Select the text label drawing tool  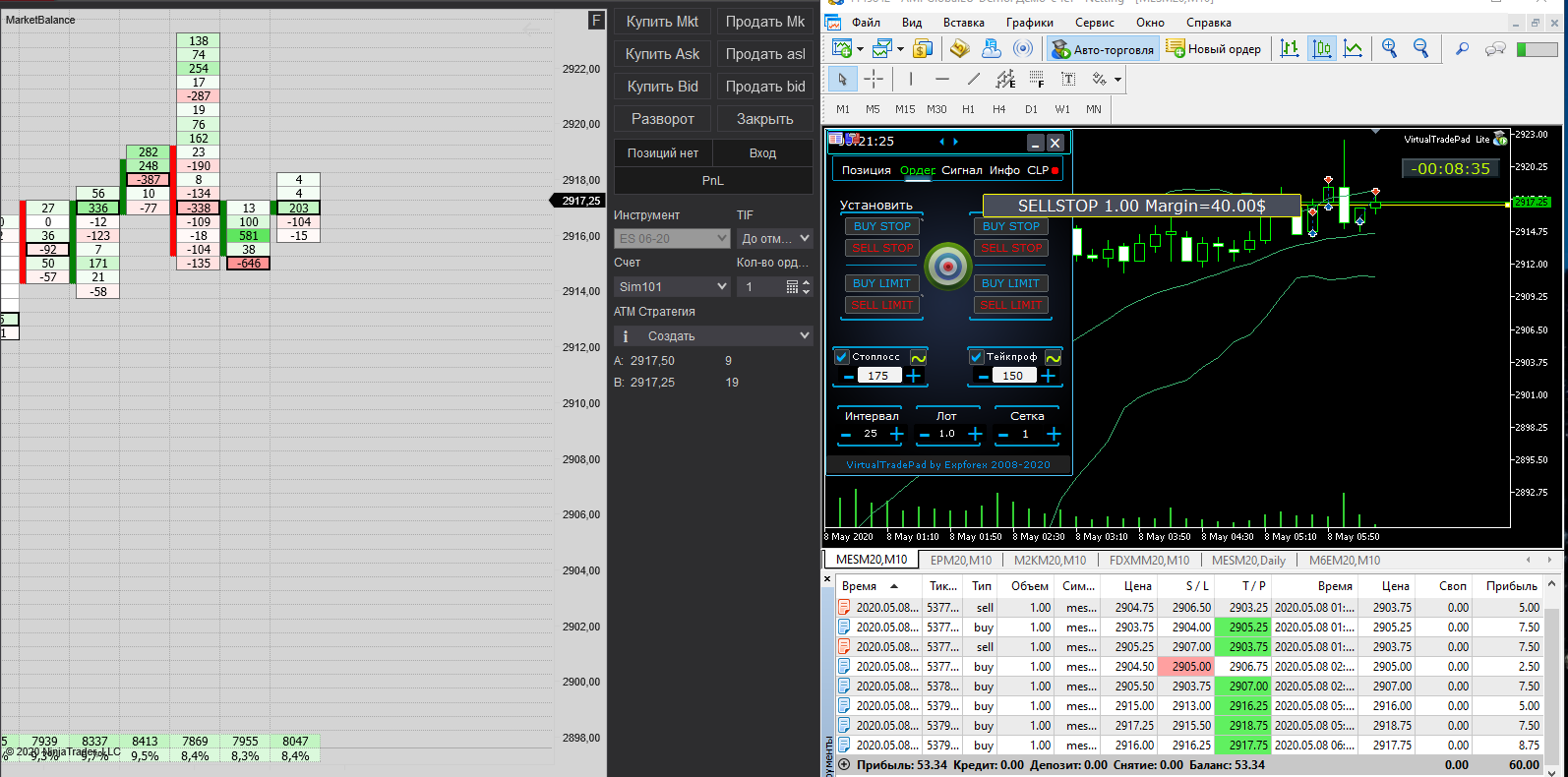point(1068,79)
